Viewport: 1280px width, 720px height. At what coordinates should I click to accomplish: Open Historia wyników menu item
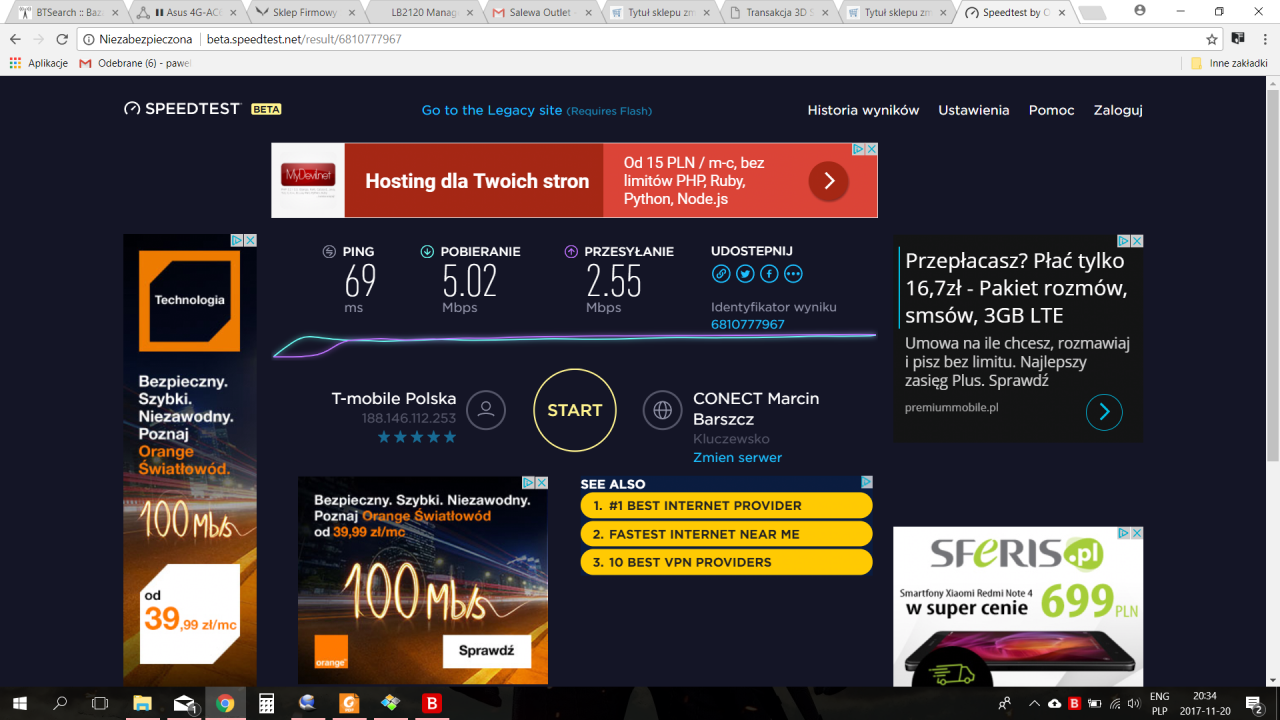(x=863, y=110)
